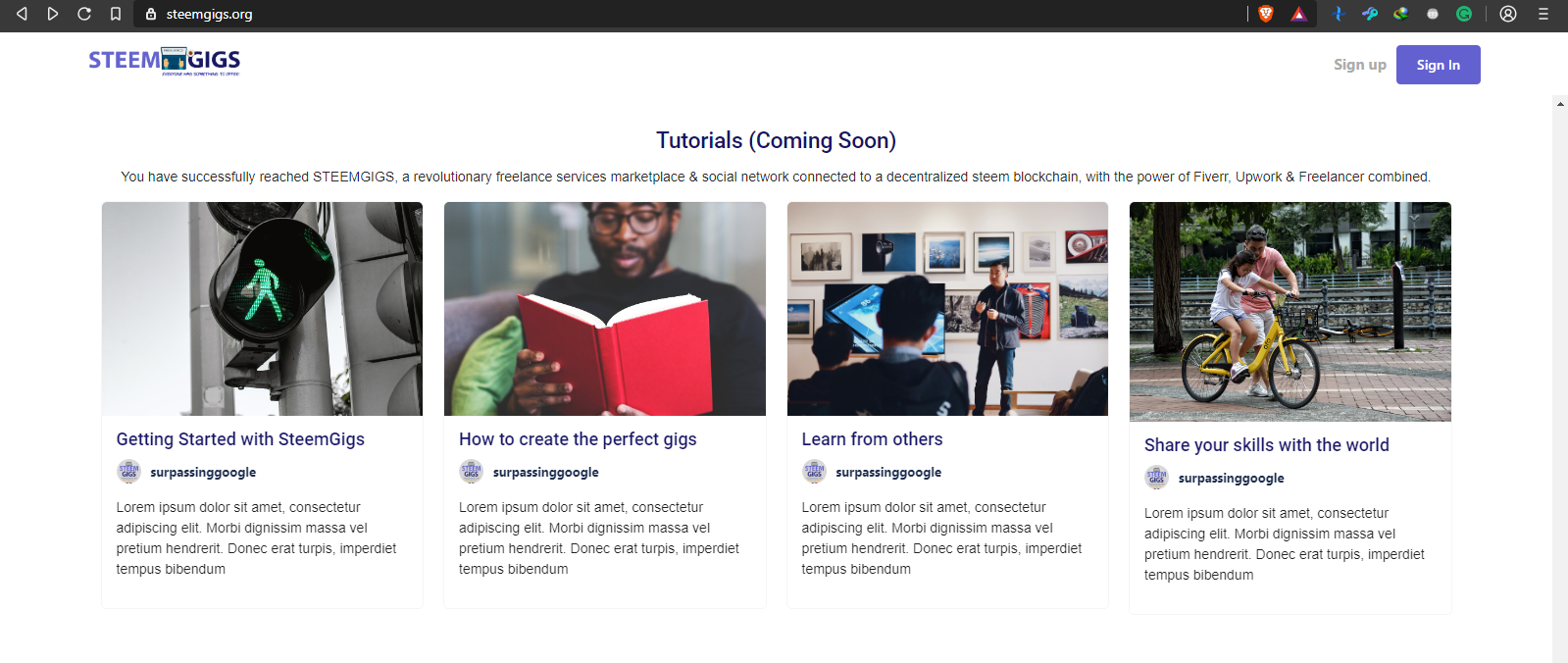Click the blue pinwheel extension icon
1568x663 pixels.
tap(1338, 14)
